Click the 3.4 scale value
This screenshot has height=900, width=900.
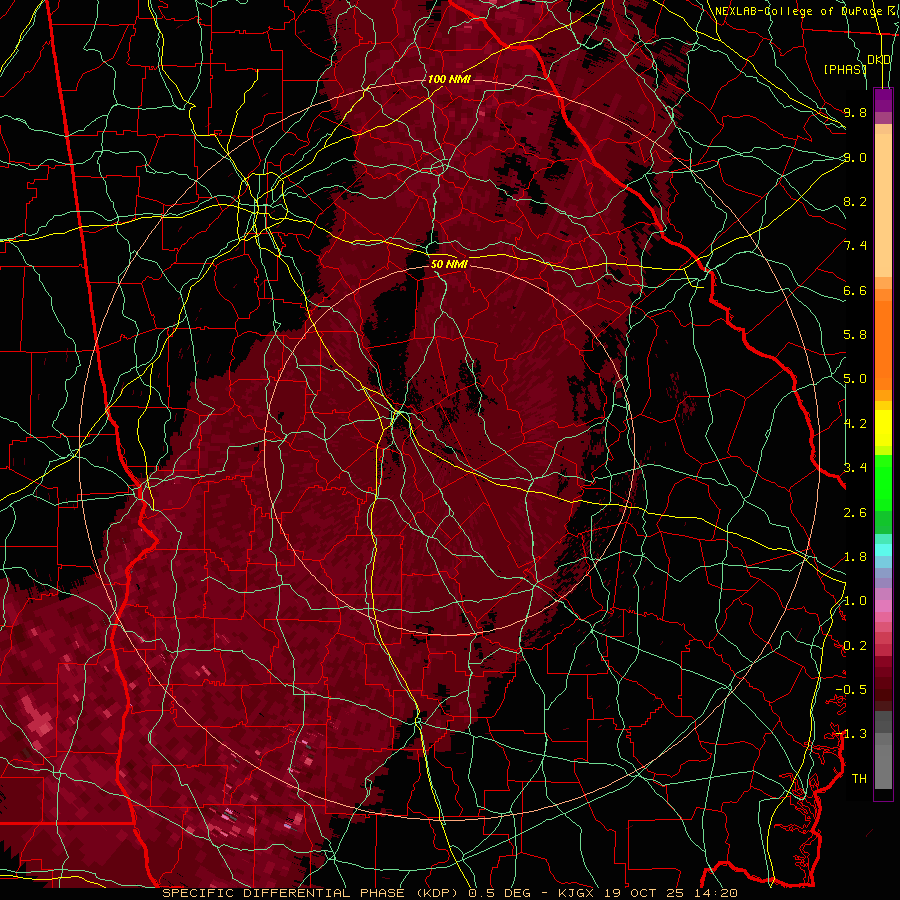click(855, 468)
